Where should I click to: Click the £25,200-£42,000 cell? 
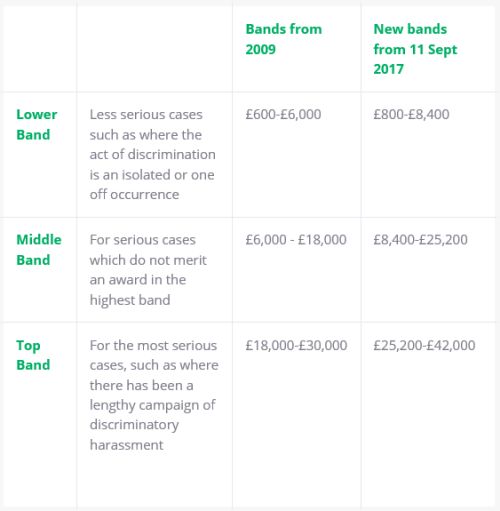[424, 345]
